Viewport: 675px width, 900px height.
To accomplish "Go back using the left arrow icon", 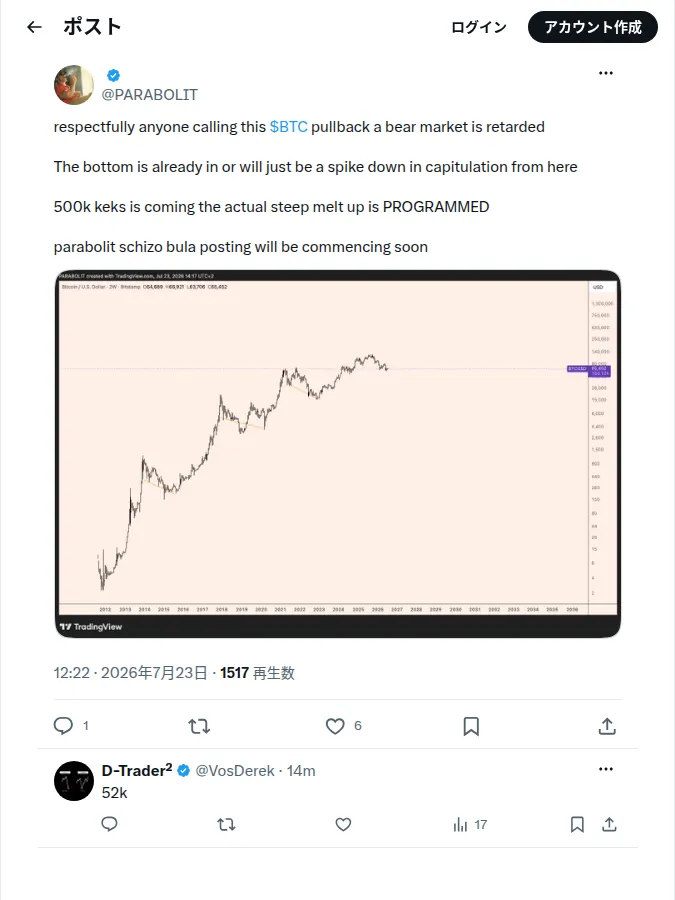I will pyautogui.click(x=34, y=27).
